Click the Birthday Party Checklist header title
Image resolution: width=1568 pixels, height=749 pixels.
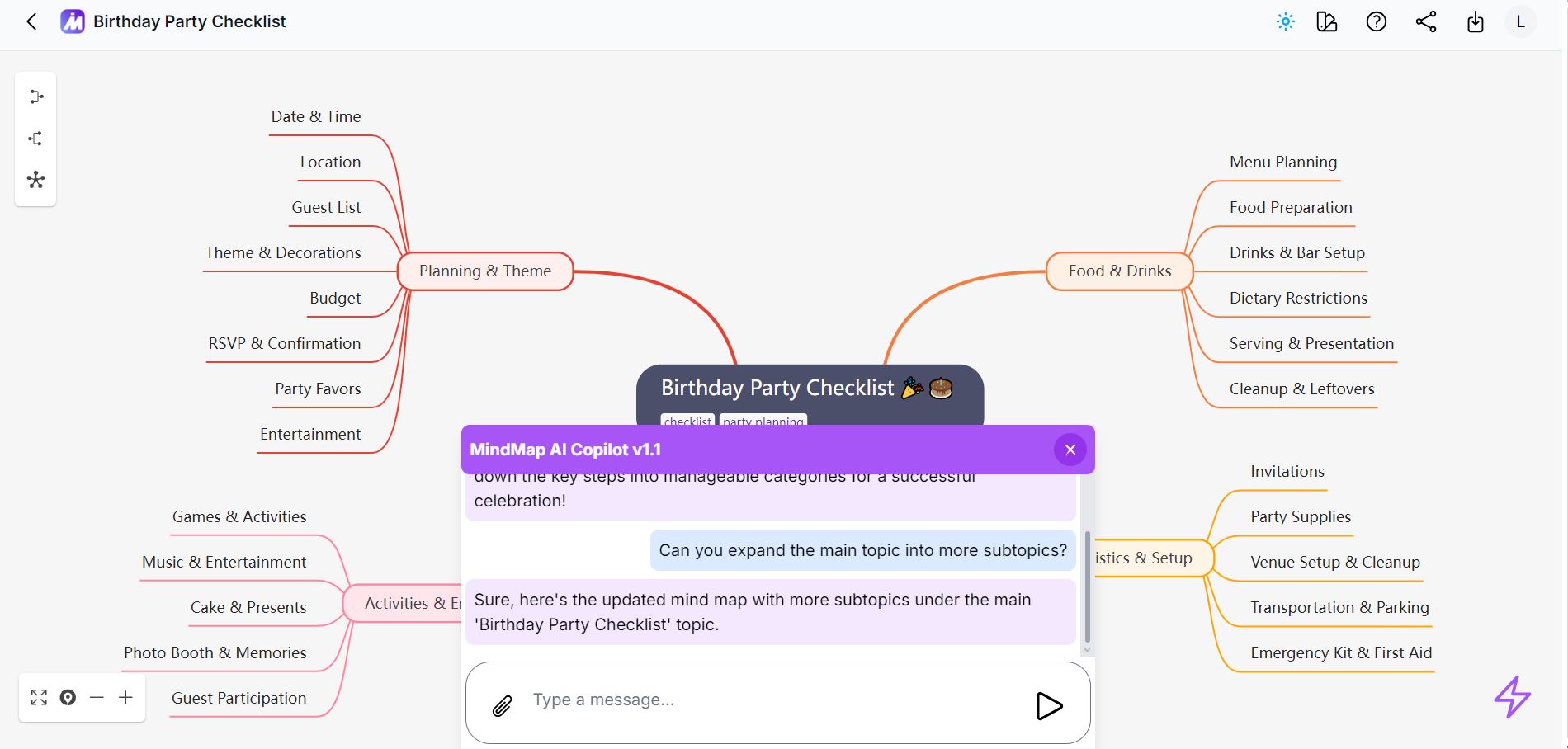(x=190, y=21)
